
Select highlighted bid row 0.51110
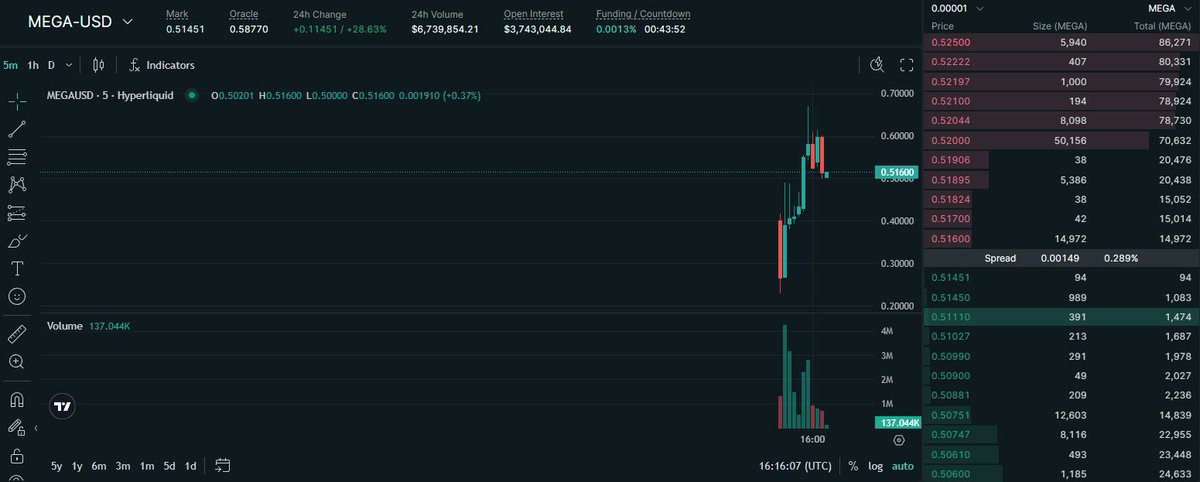click(x=1060, y=317)
